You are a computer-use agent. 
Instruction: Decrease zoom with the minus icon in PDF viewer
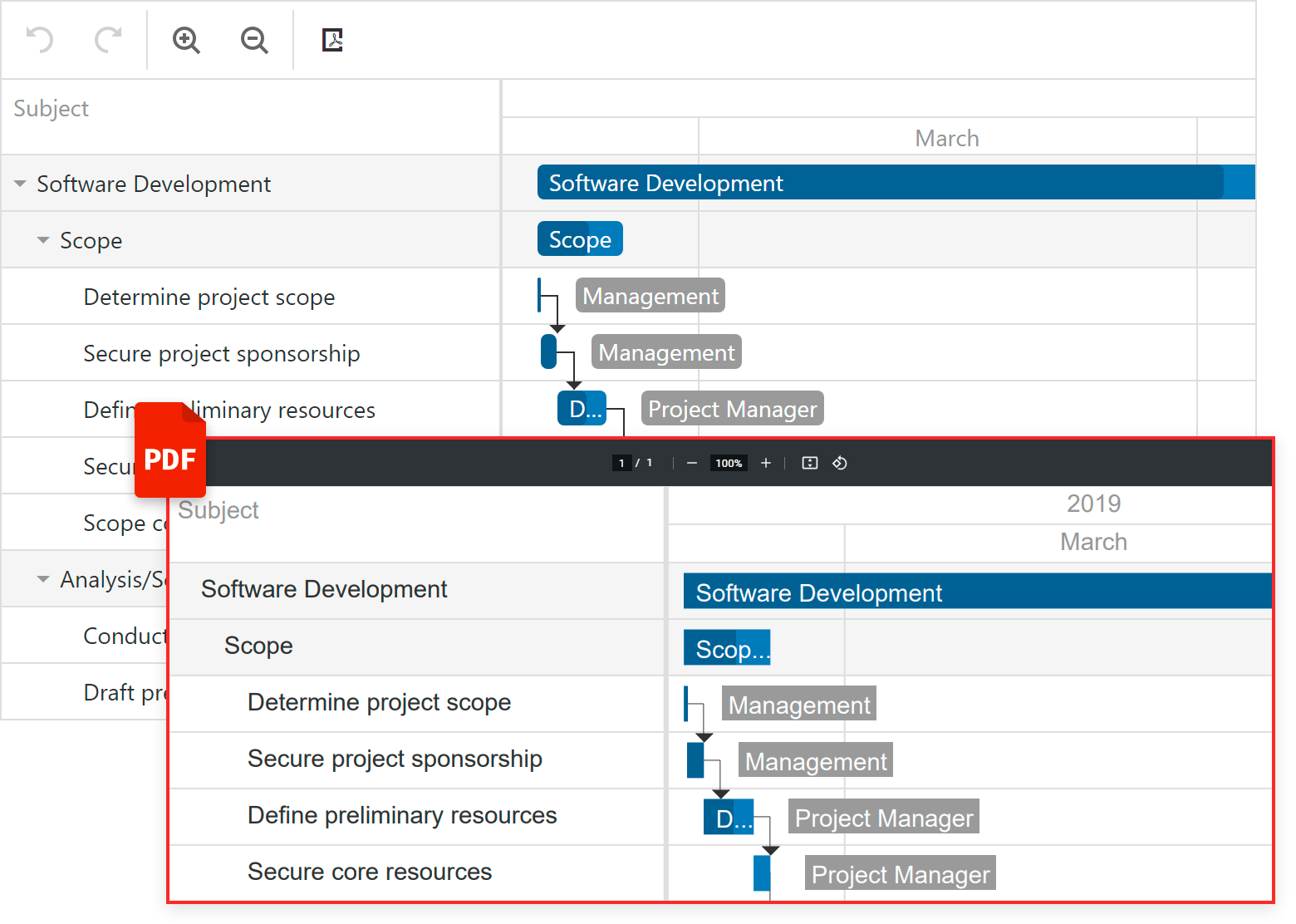point(691,463)
